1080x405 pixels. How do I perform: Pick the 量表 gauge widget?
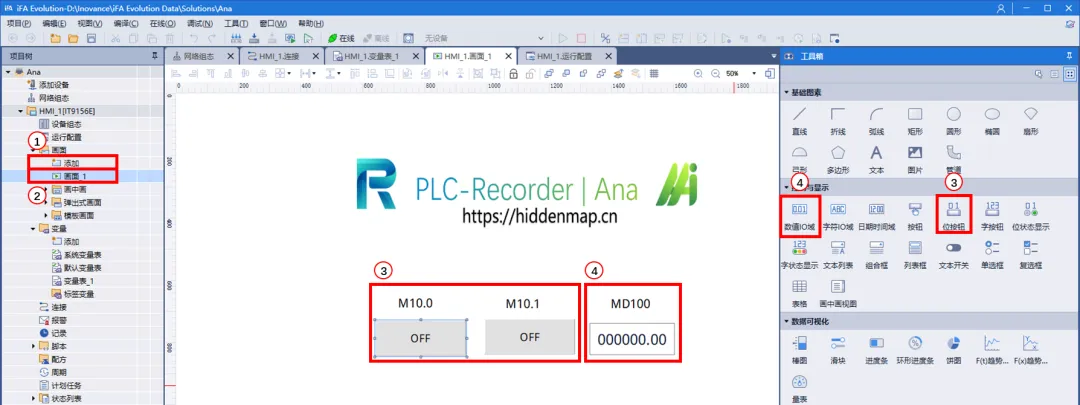[800, 388]
